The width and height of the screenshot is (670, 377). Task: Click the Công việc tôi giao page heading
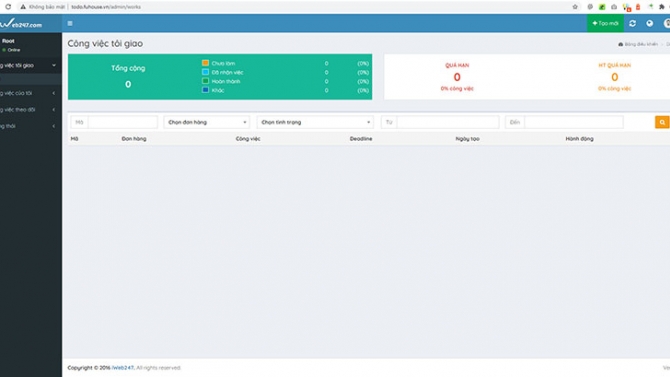tap(105, 44)
